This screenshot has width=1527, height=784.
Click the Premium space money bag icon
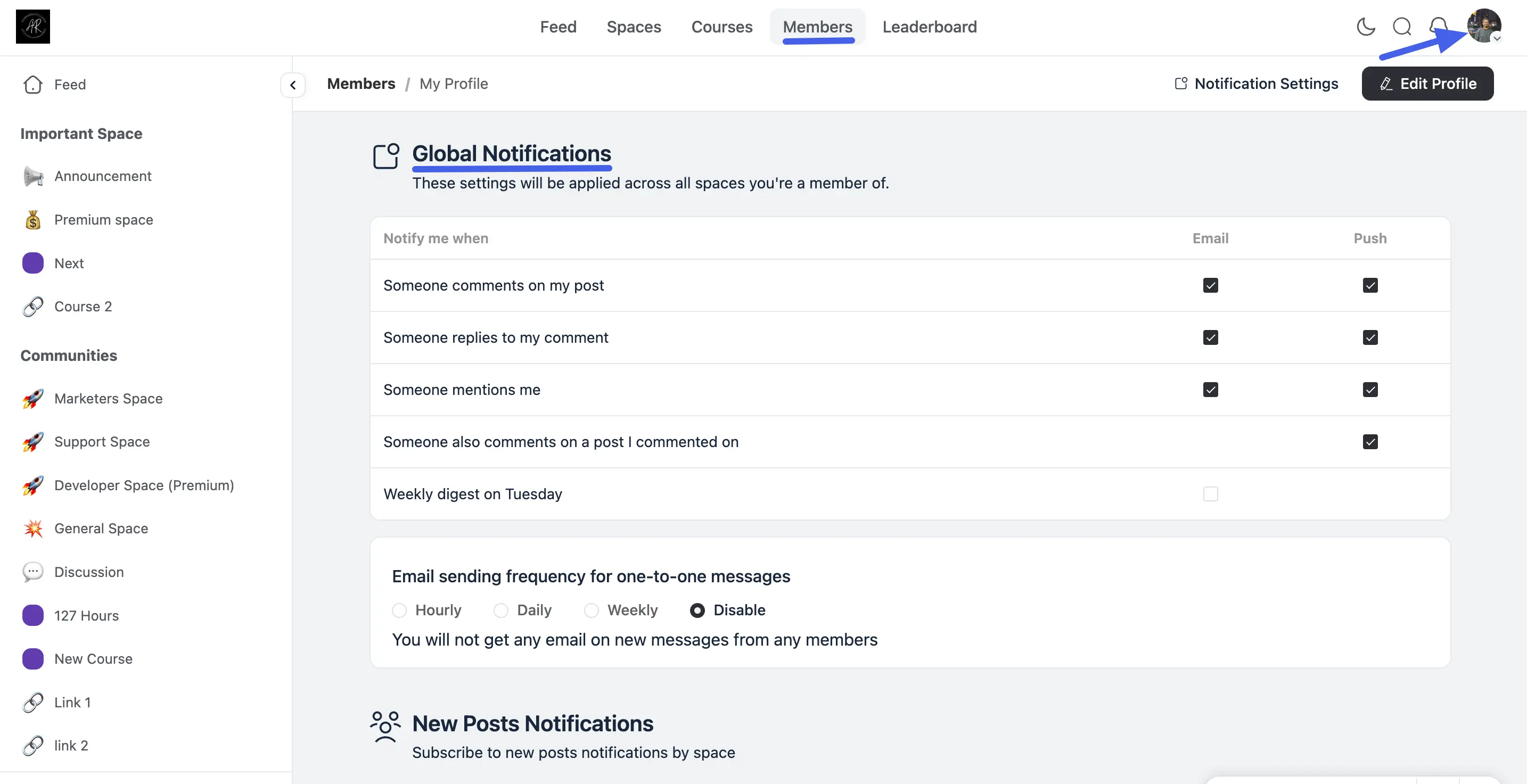pyautogui.click(x=32, y=220)
